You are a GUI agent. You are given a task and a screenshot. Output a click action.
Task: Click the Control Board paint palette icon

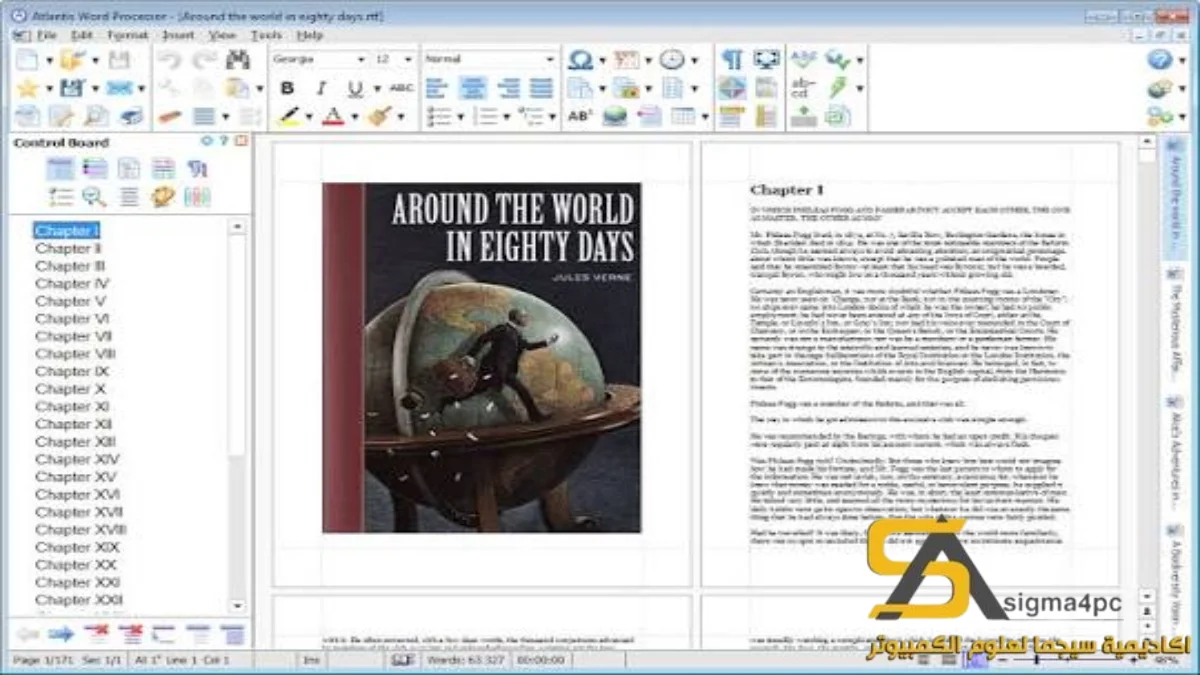[163, 197]
